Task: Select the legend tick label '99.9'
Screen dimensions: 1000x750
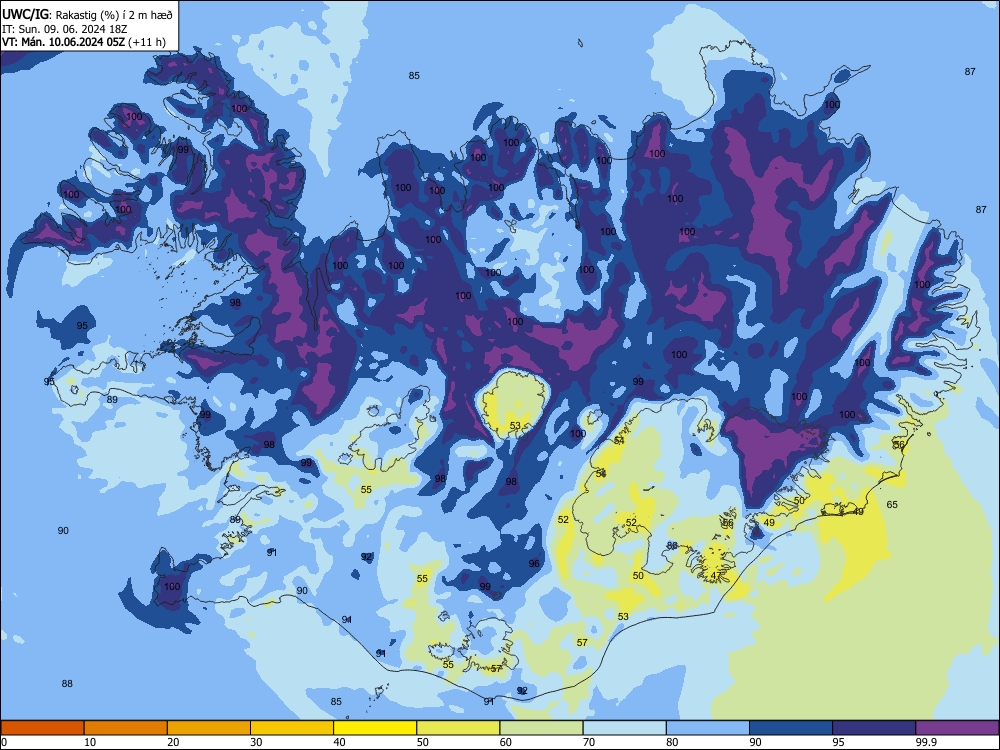Action: click(925, 742)
